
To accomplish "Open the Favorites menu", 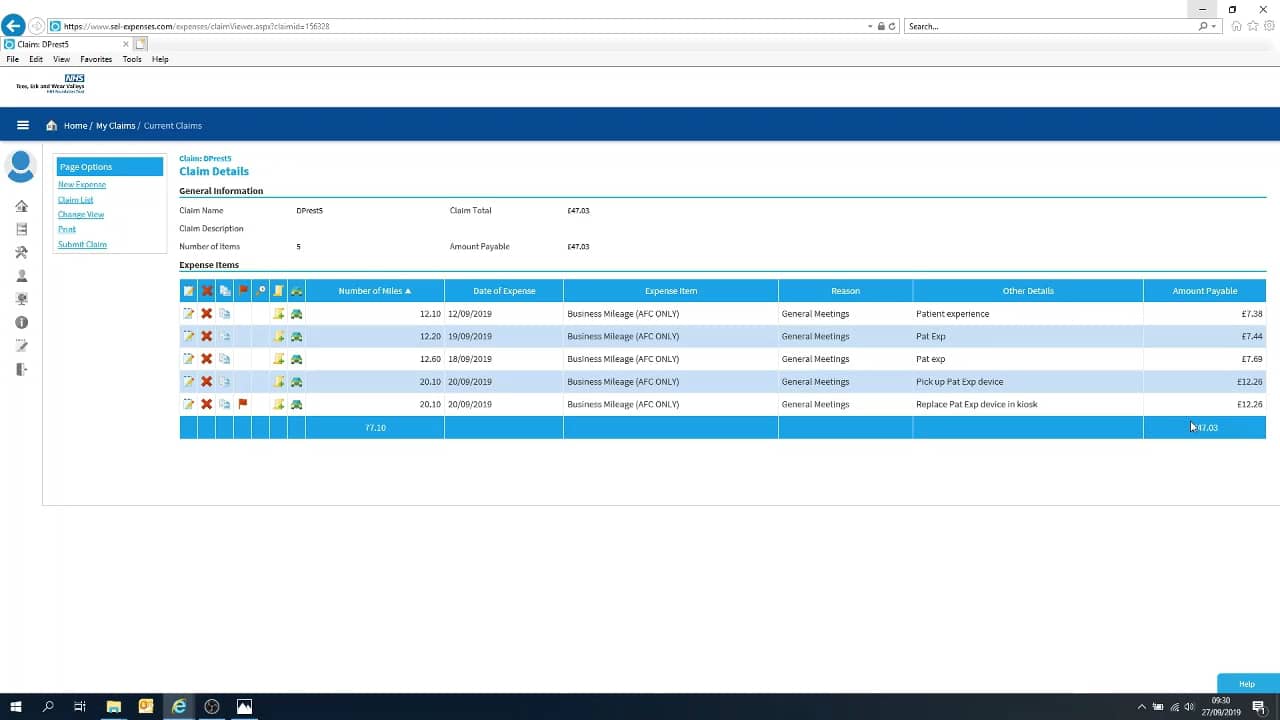I will click(x=96, y=59).
